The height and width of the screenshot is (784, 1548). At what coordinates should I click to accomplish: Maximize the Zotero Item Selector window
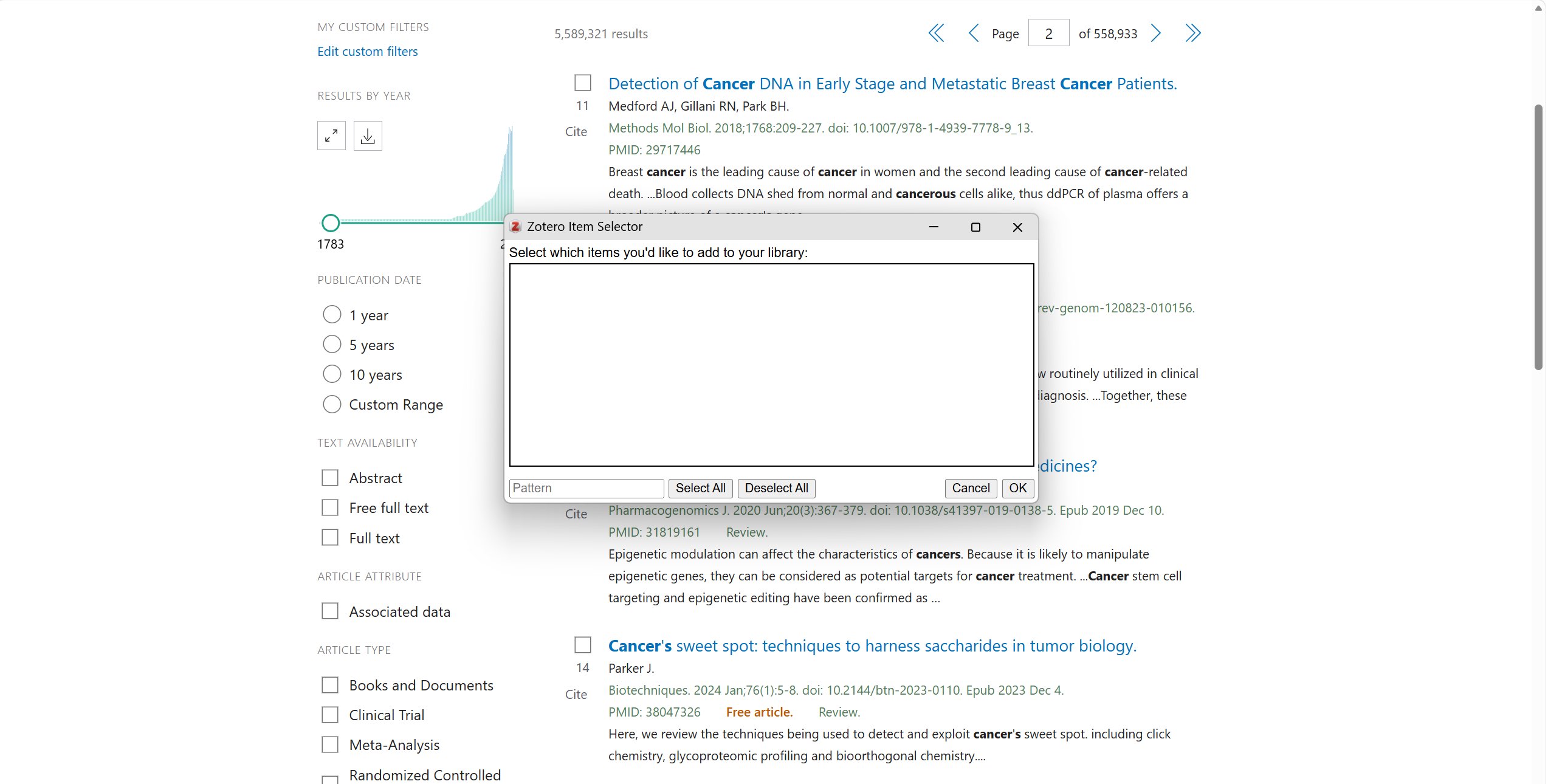975,227
